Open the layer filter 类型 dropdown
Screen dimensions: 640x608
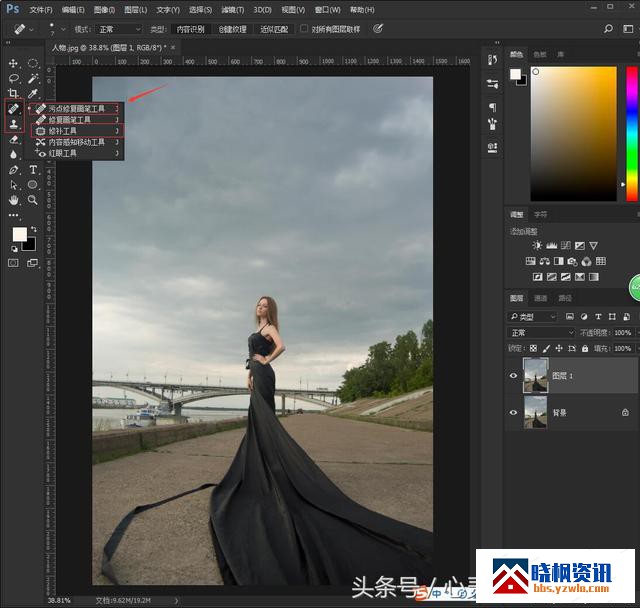coord(532,317)
